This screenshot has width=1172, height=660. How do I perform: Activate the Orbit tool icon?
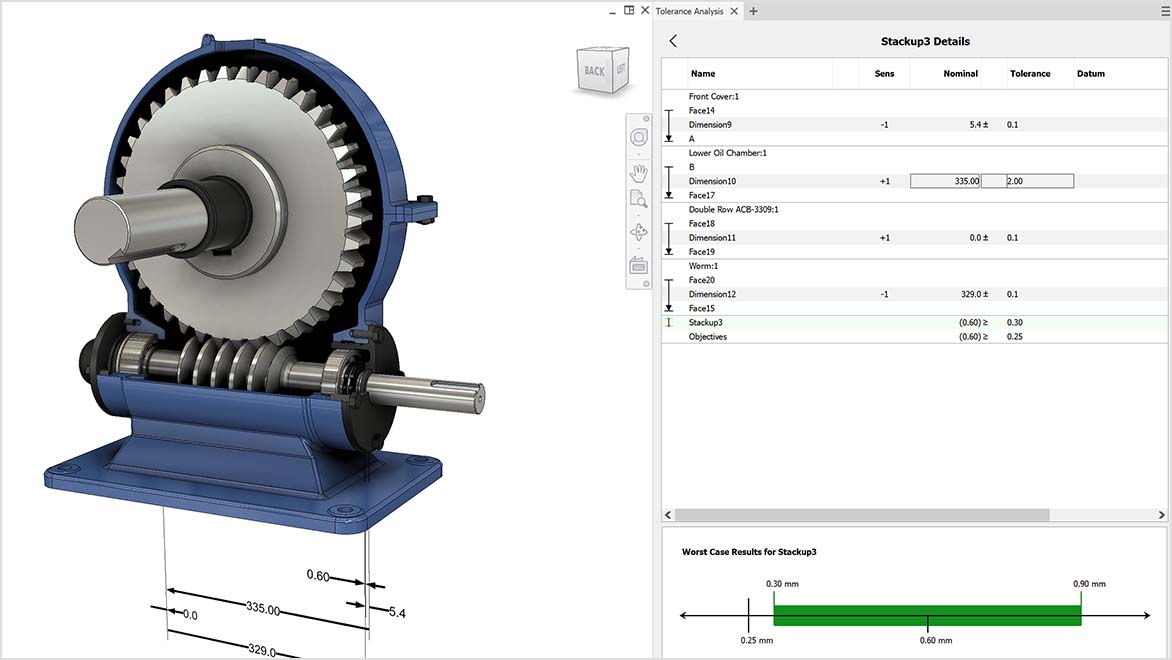tap(638, 137)
